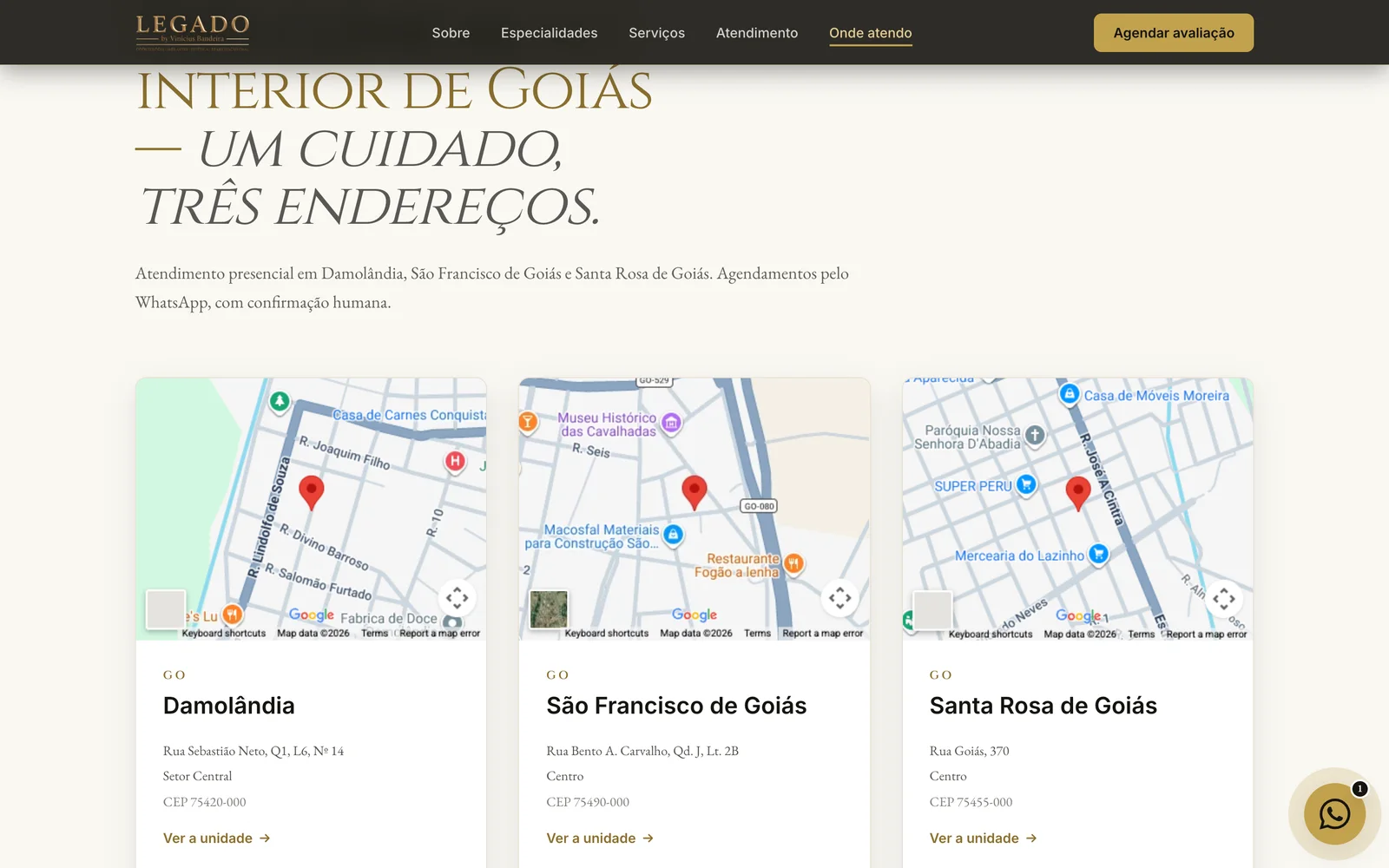Open the Serviços nav link
This screenshot has width=1389, height=868.
[x=656, y=33]
